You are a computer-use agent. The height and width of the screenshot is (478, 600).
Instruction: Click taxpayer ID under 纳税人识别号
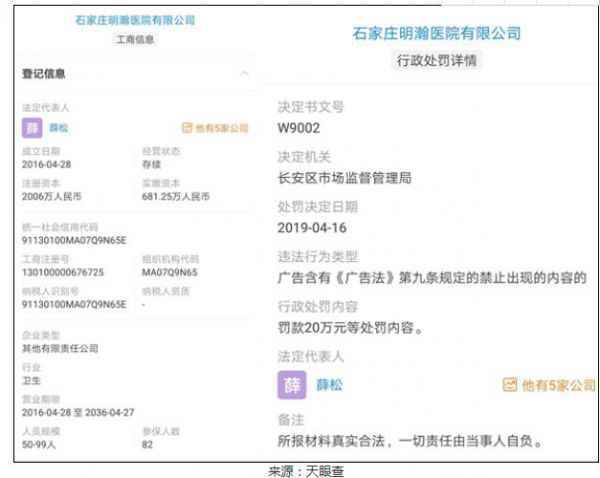74,305
